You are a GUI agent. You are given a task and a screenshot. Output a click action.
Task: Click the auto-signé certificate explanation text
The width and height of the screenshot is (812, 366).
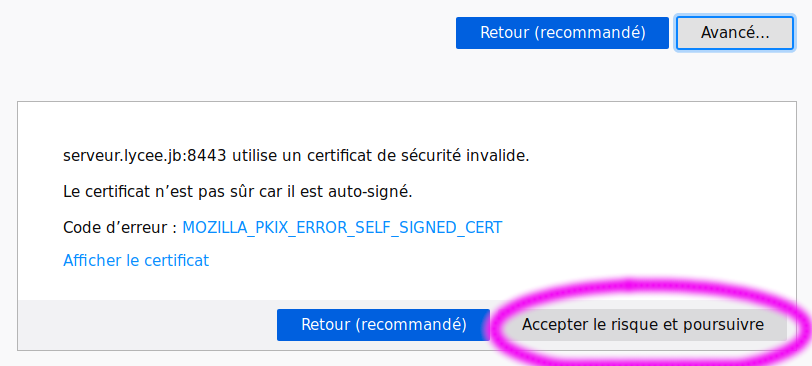point(238,192)
